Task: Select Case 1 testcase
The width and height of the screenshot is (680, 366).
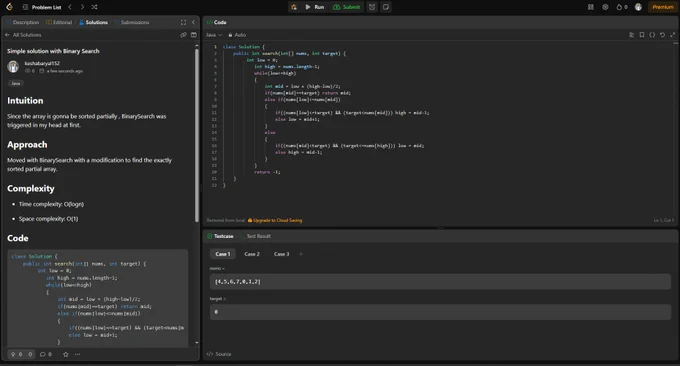Action: coord(223,254)
